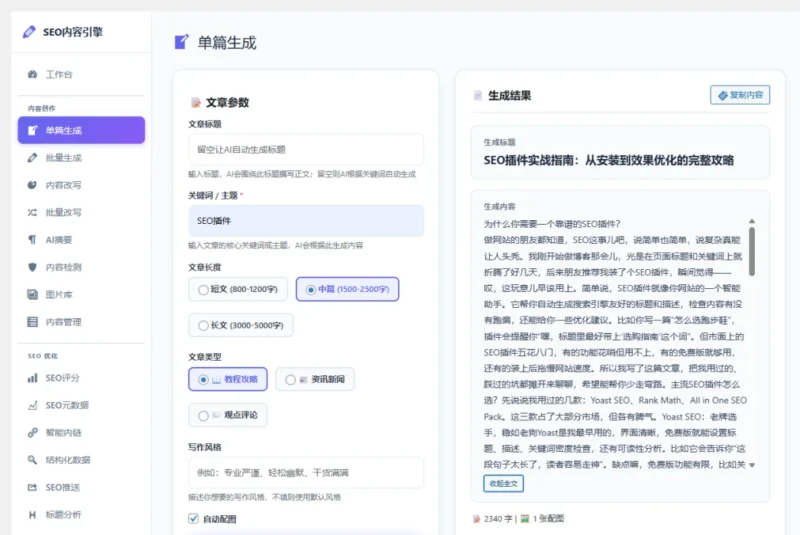
Task: Open 批量改写 menu item
Action: (81, 212)
